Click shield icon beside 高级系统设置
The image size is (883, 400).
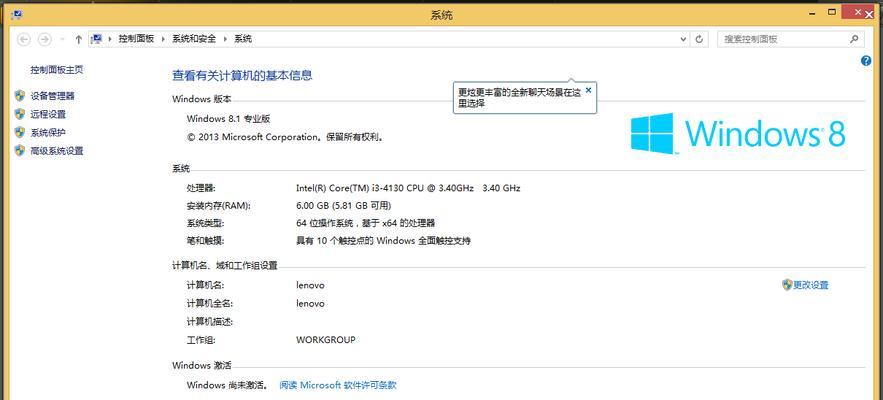coord(20,150)
